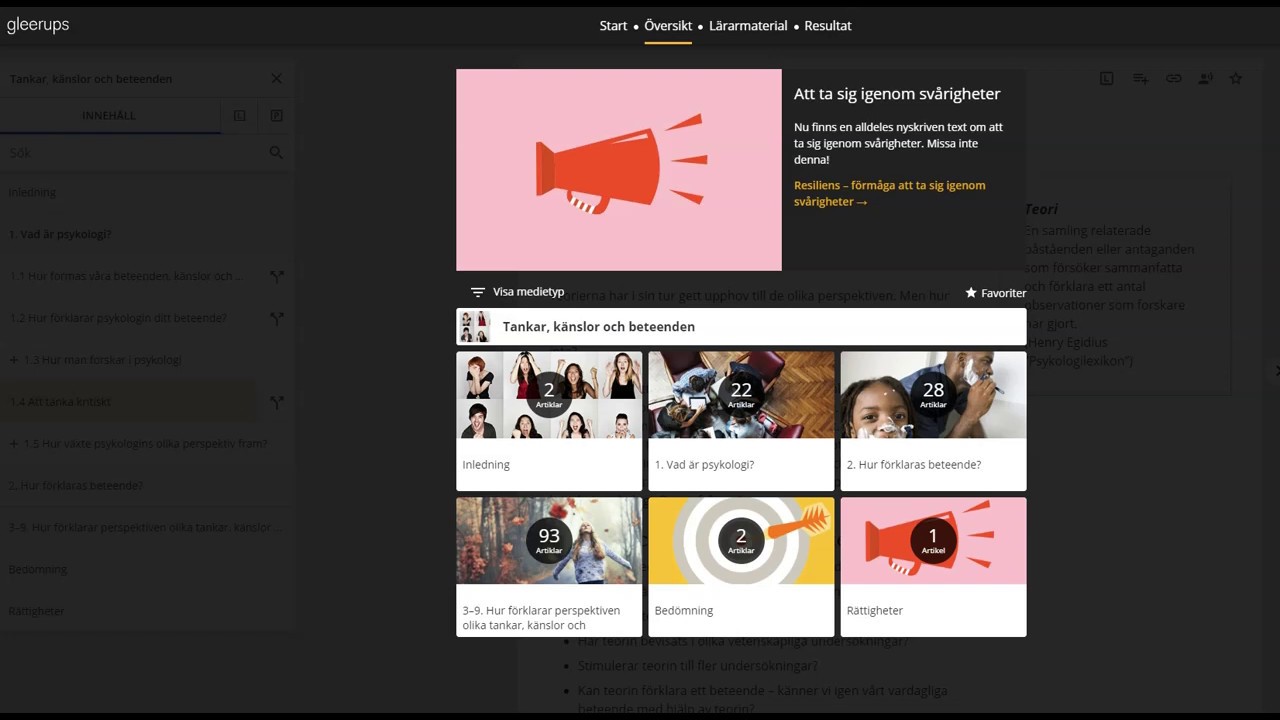Go to Lärarmaterial in the top navigation
Viewport: 1280px width, 720px height.
tap(748, 26)
